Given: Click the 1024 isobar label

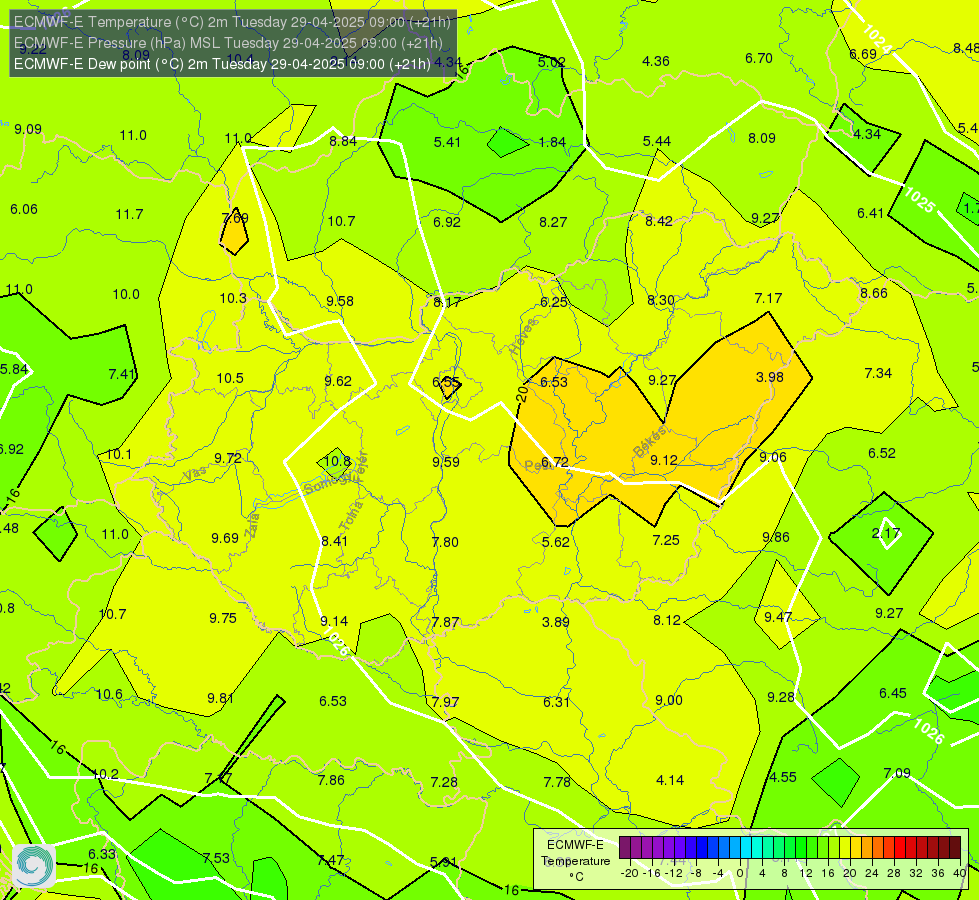Looking at the screenshot, I should [x=877, y=39].
